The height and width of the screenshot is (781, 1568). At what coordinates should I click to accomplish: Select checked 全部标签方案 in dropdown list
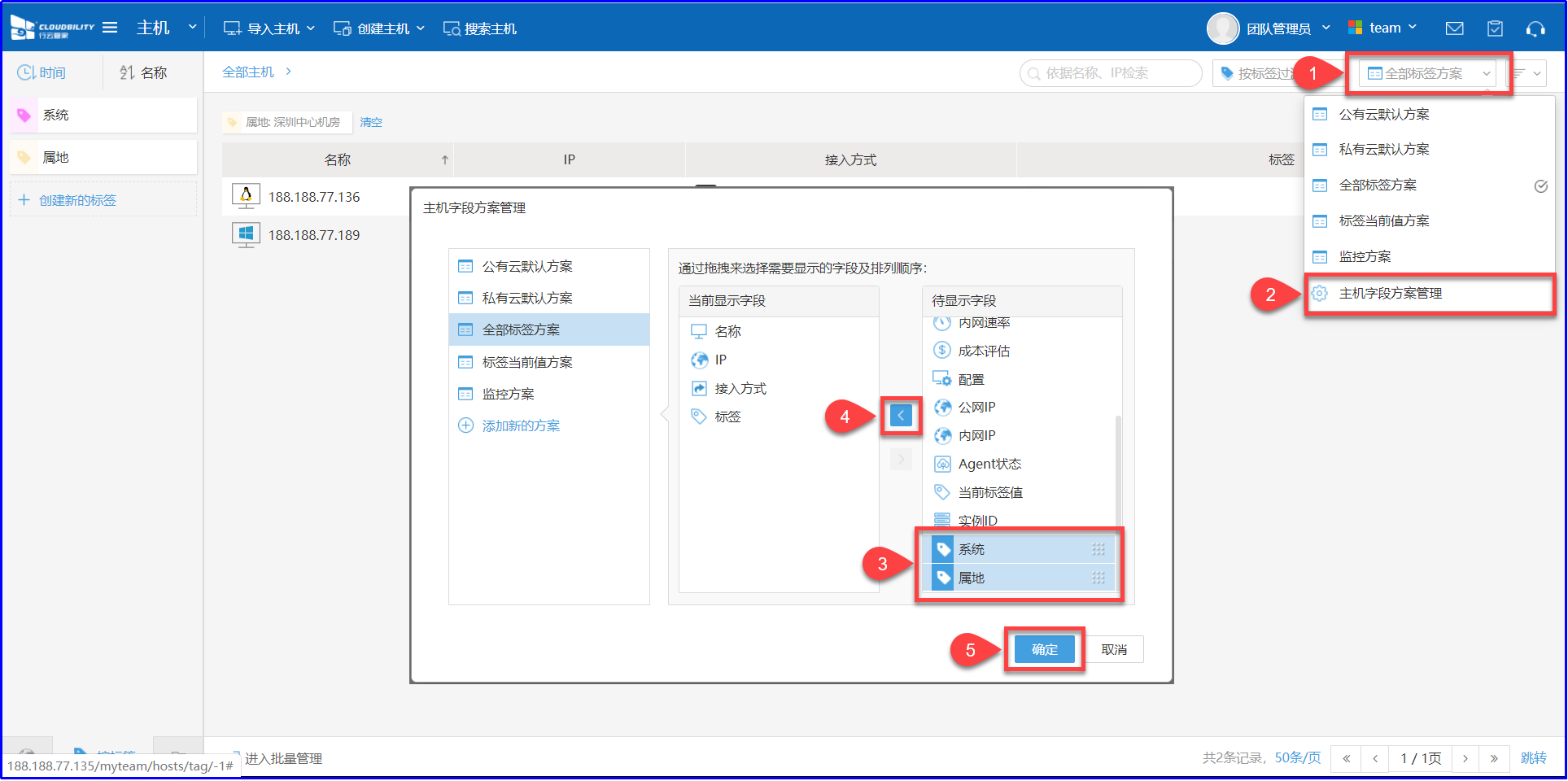point(1377,185)
